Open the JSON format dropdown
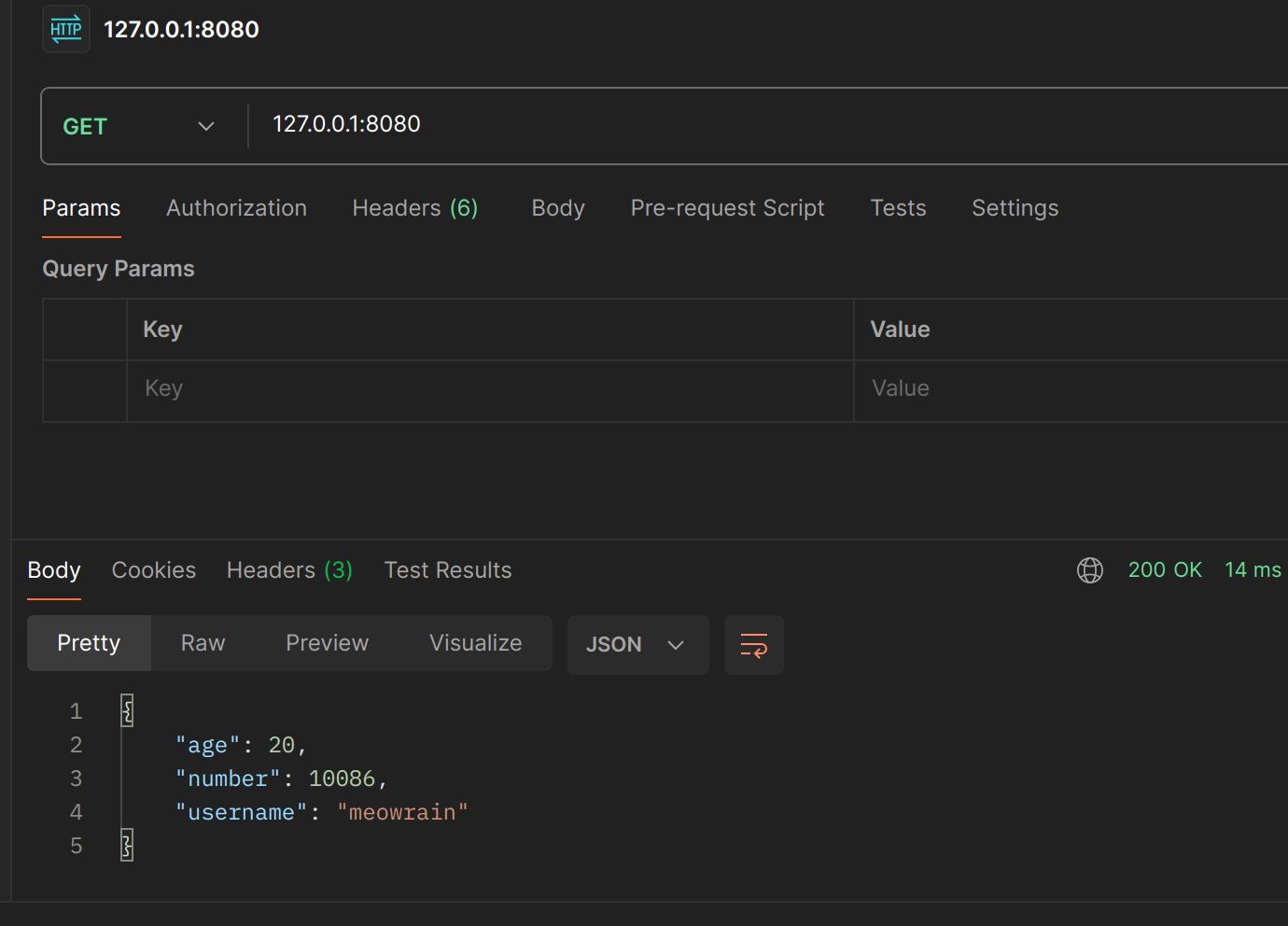Image resolution: width=1288 pixels, height=926 pixels. [637, 645]
